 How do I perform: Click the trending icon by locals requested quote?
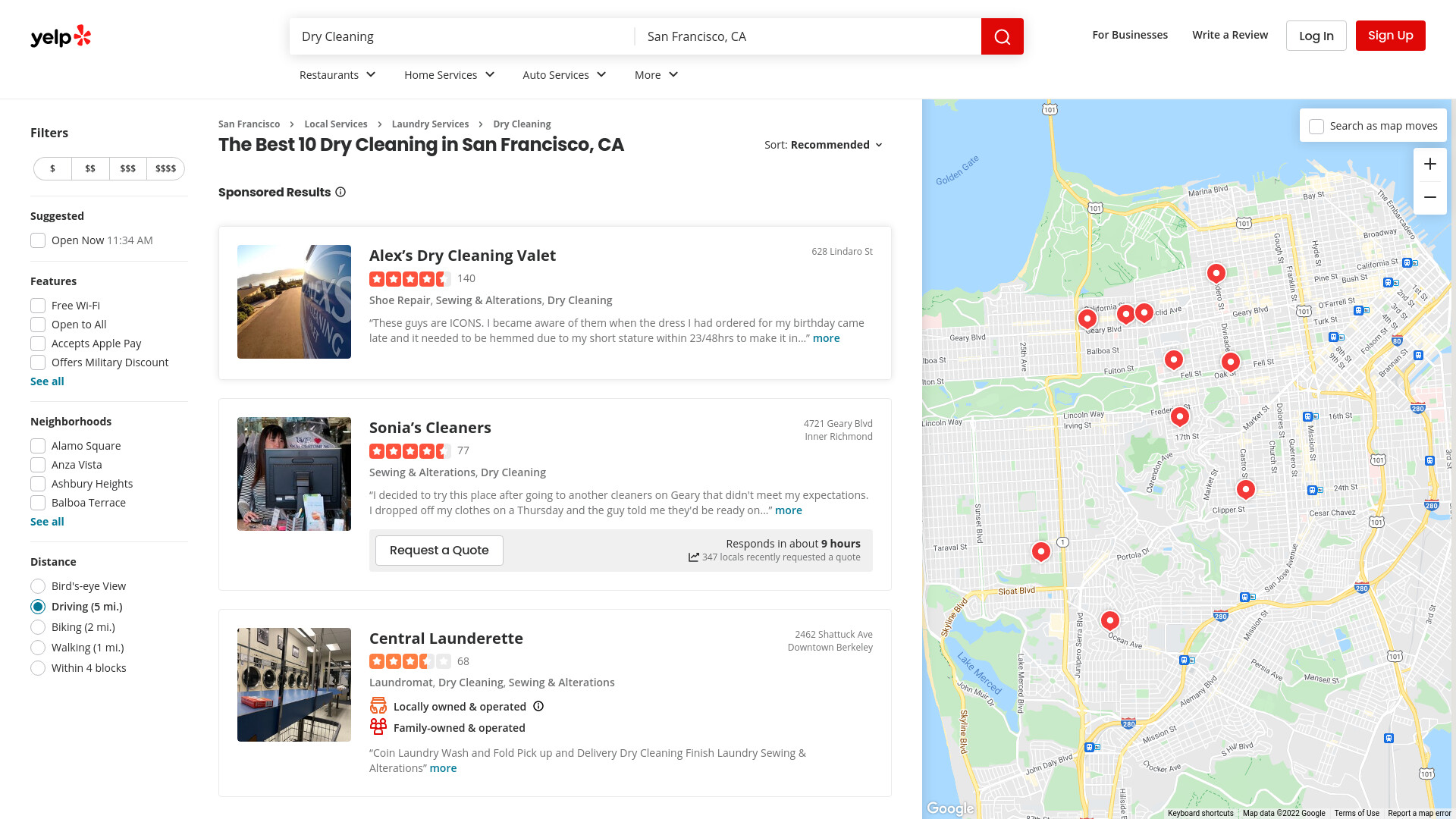pyautogui.click(x=693, y=557)
